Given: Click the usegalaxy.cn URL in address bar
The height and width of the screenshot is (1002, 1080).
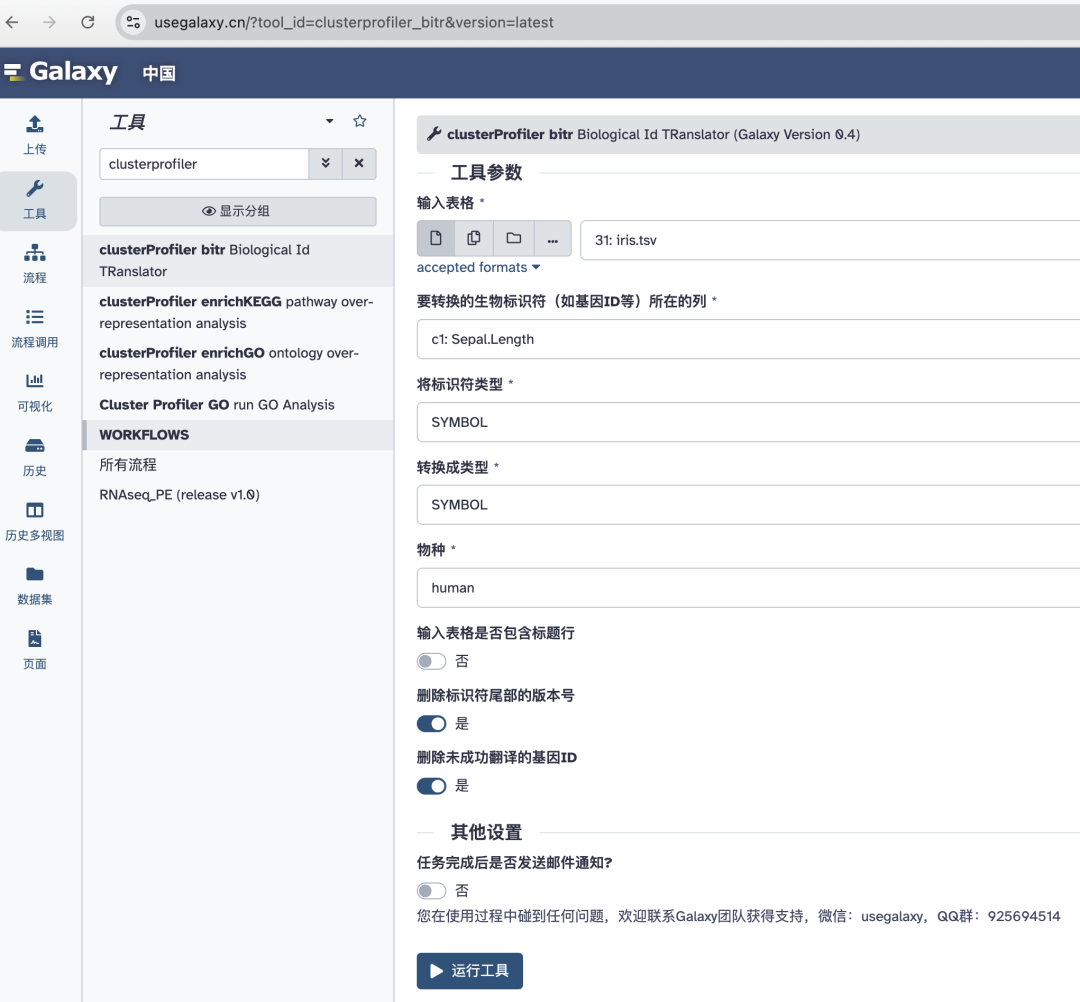Looking at the screenshot, I should click(353, 22).
